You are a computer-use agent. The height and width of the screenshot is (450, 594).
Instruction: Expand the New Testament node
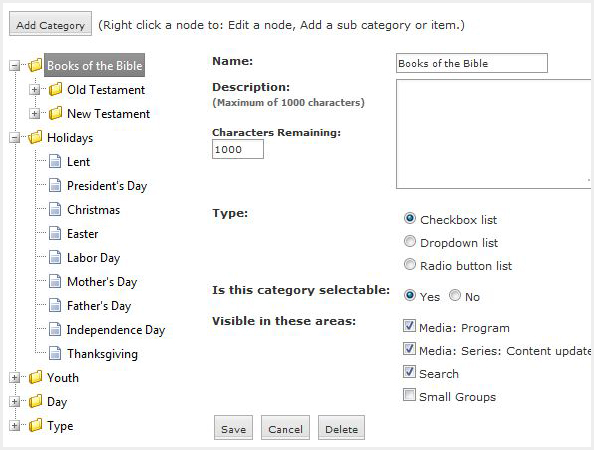click(34, 114)
